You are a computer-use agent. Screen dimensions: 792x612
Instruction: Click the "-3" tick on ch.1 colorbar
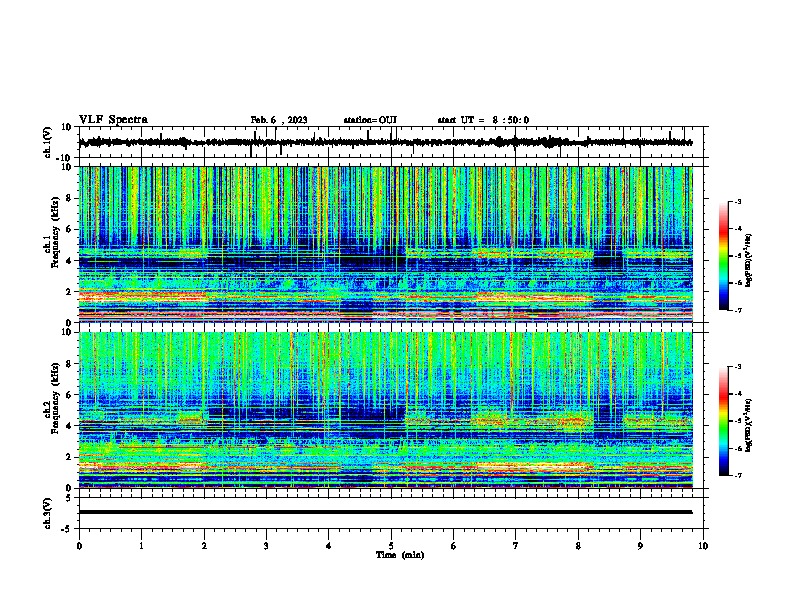pyautogui.click(x=738, y=202)
